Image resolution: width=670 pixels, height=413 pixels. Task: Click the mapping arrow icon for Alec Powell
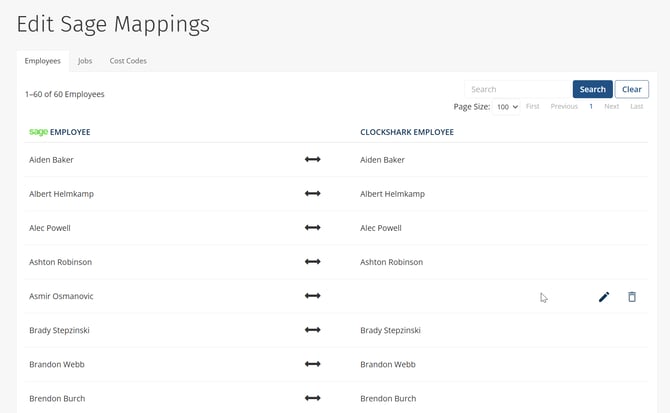(312, 228)
